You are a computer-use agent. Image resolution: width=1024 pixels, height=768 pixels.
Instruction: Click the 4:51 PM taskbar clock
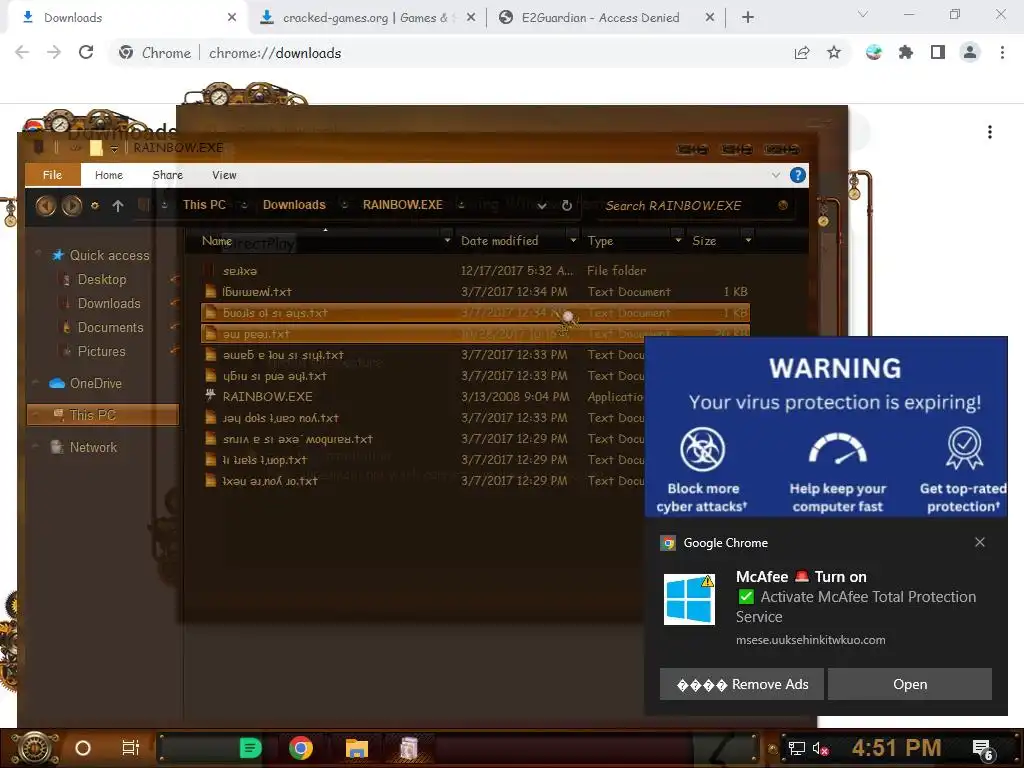(x=896, y=748)
